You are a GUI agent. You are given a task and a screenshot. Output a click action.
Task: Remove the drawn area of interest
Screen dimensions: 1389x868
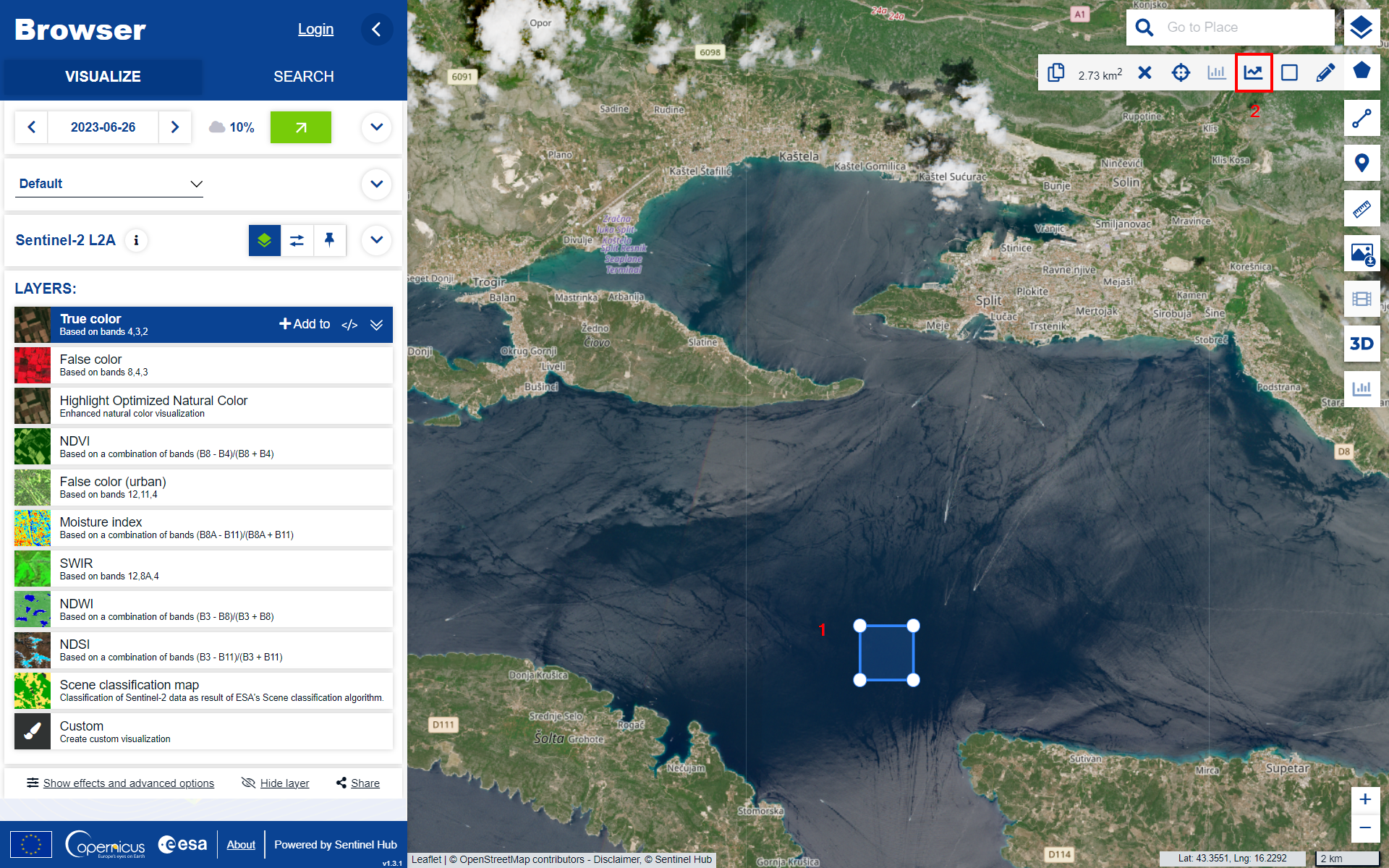[1144, 72]
